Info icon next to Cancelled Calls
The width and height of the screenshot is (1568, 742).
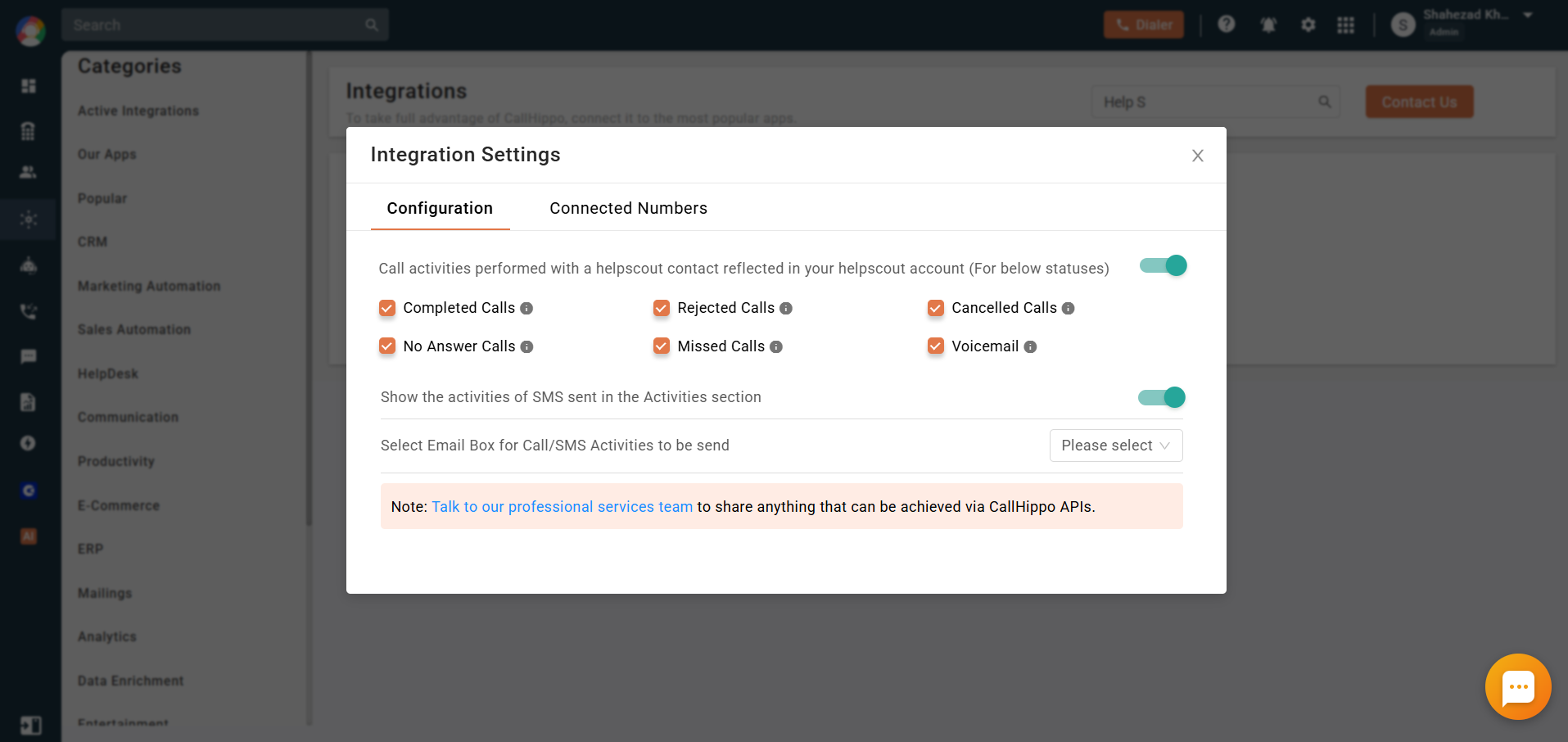click(1068, 309)
